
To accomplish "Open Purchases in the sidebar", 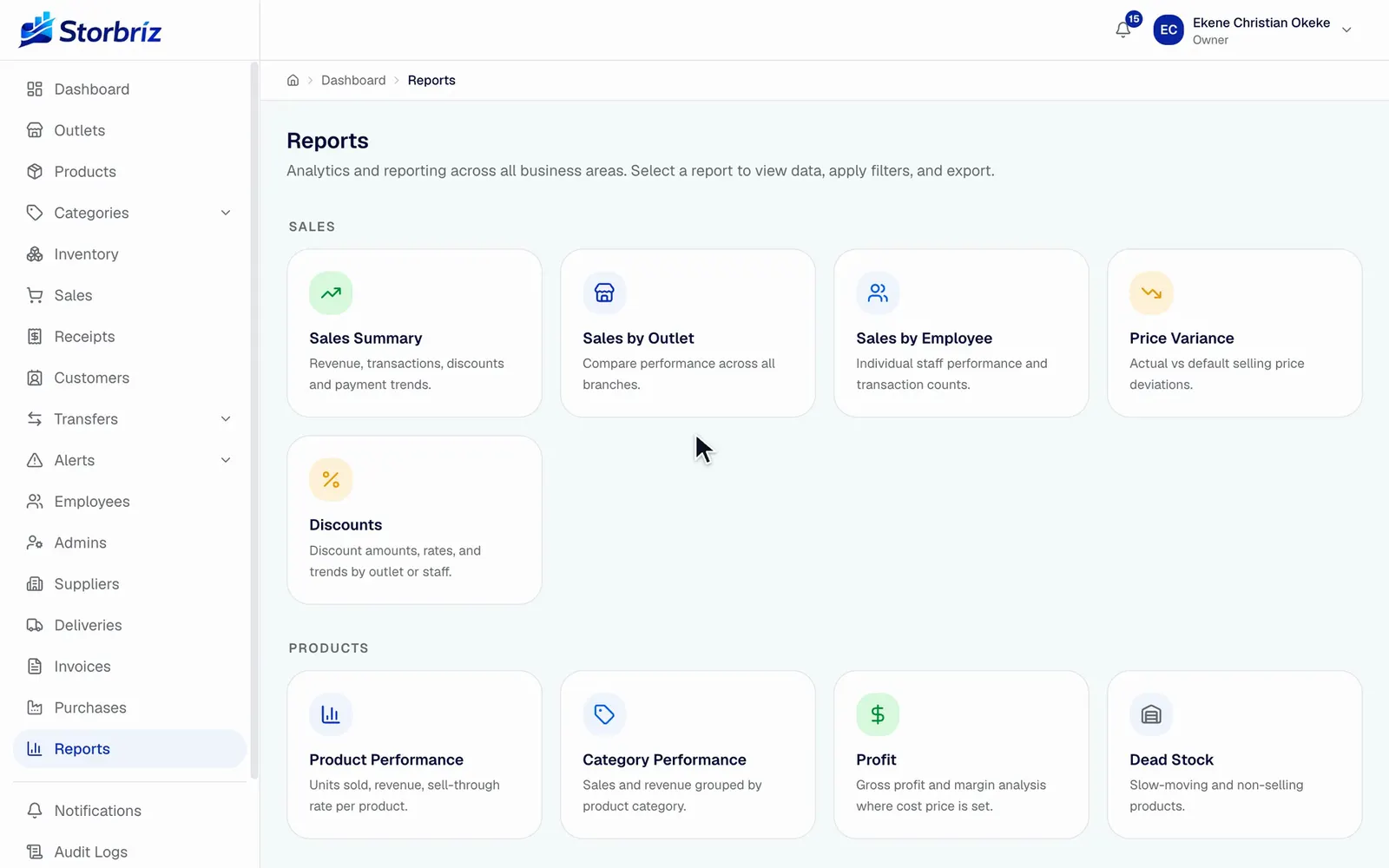I will coord(130,707).
